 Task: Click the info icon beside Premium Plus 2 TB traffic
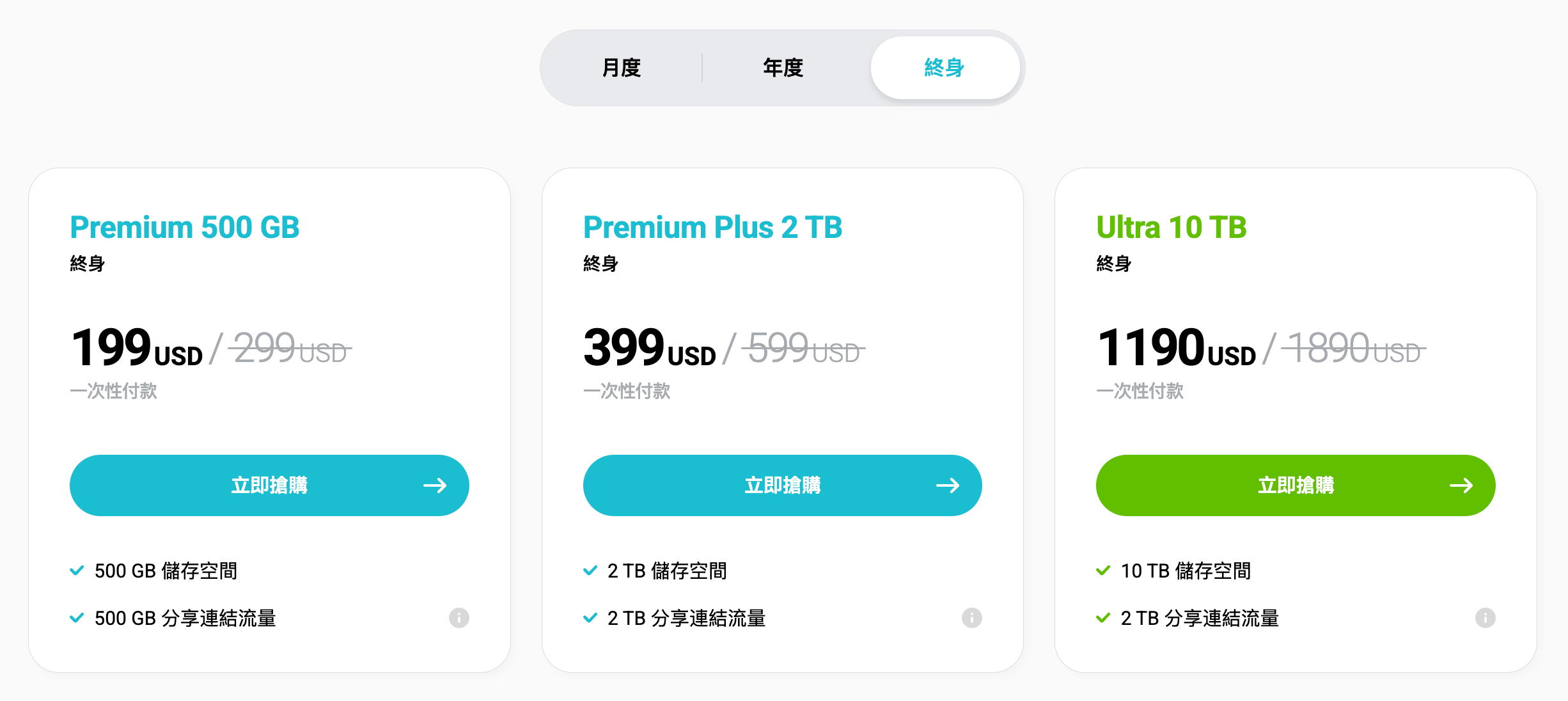(971, 618)
